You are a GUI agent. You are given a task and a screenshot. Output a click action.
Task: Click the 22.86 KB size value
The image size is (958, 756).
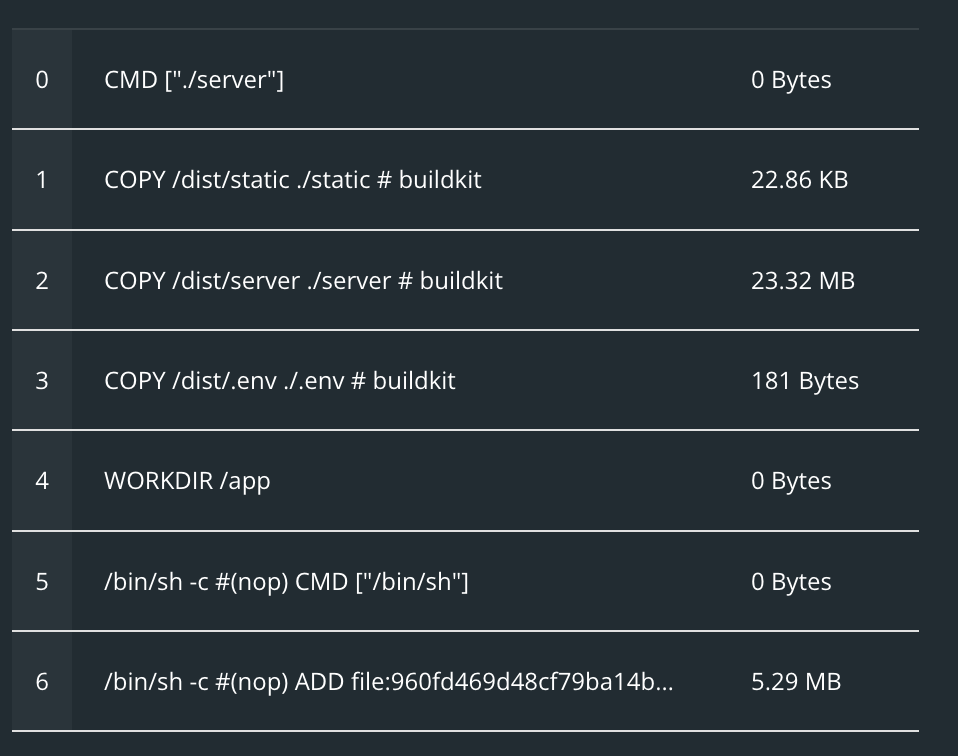tap(799, 180)
